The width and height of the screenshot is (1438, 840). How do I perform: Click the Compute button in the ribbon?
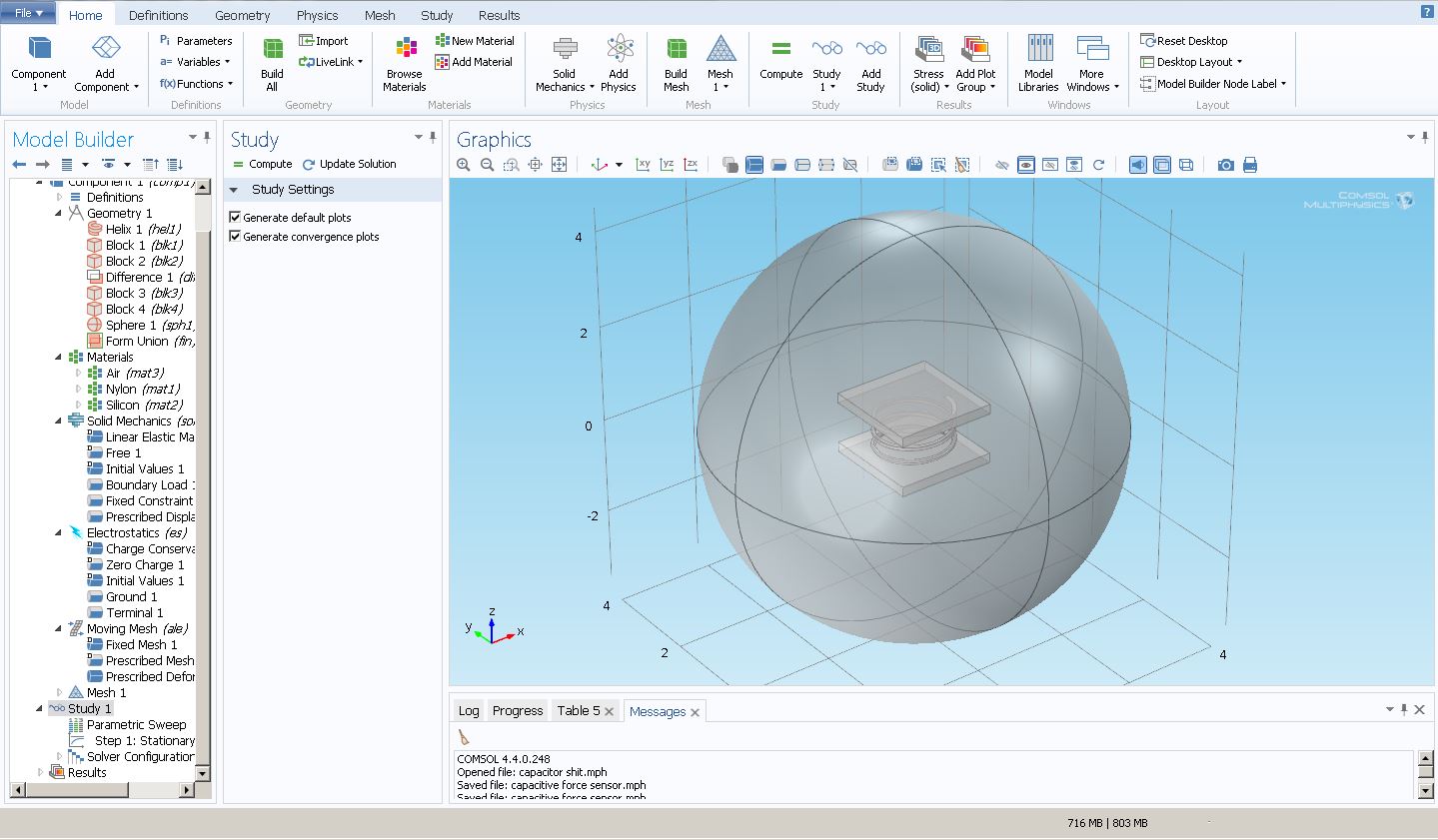[x=781, y=60]
